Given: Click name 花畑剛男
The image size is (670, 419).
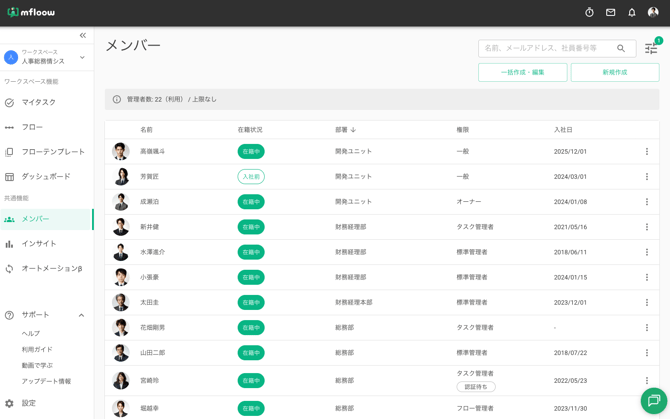Looking at the screenshot, I should [x=153, y=328].
